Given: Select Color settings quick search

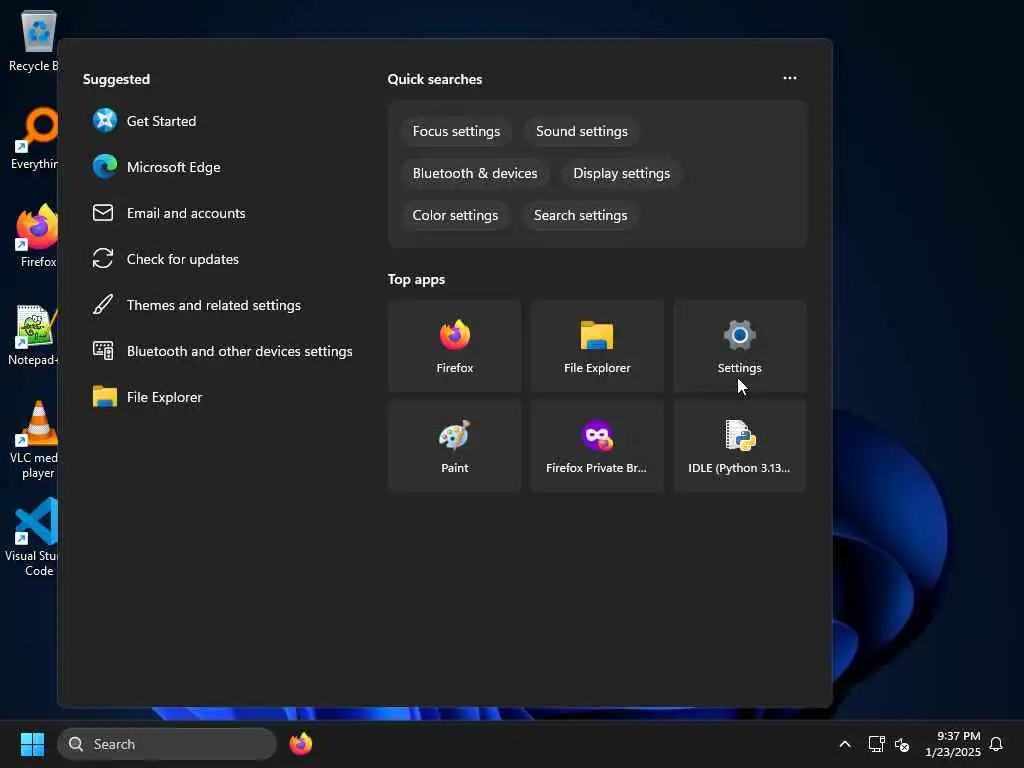Looking at the screenshot, I should (x=455, y=215).
